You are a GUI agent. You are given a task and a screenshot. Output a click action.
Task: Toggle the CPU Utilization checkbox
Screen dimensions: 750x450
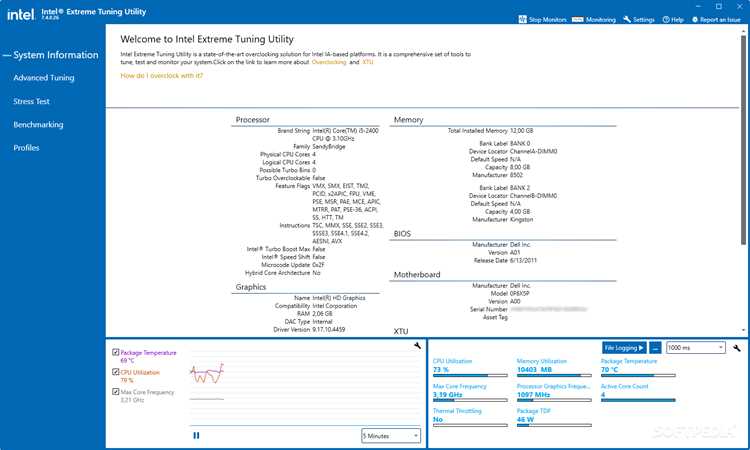tap(115, 372)
